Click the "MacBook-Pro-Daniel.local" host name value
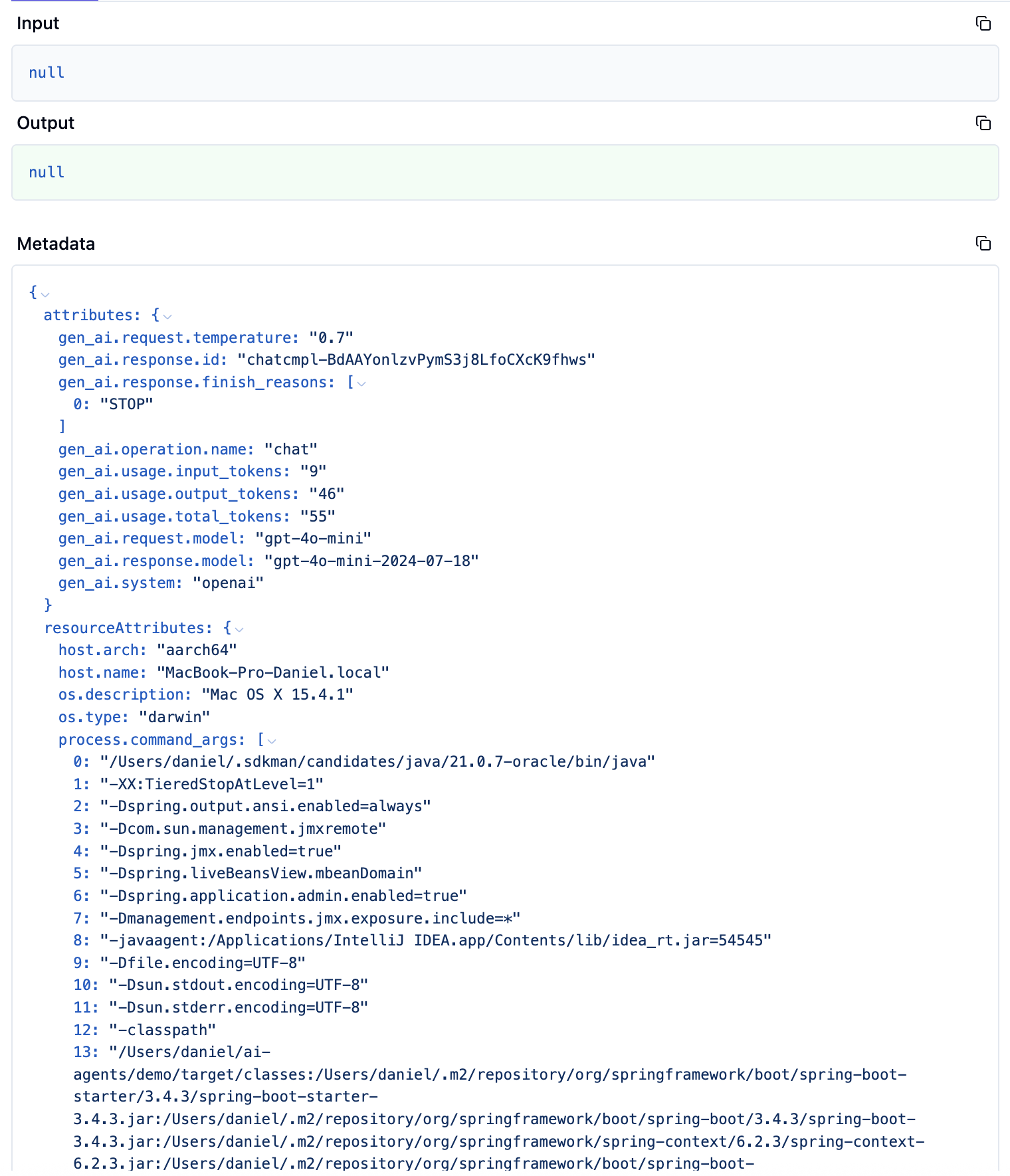Screen dimensions: 1010x1176 [273, 672]
